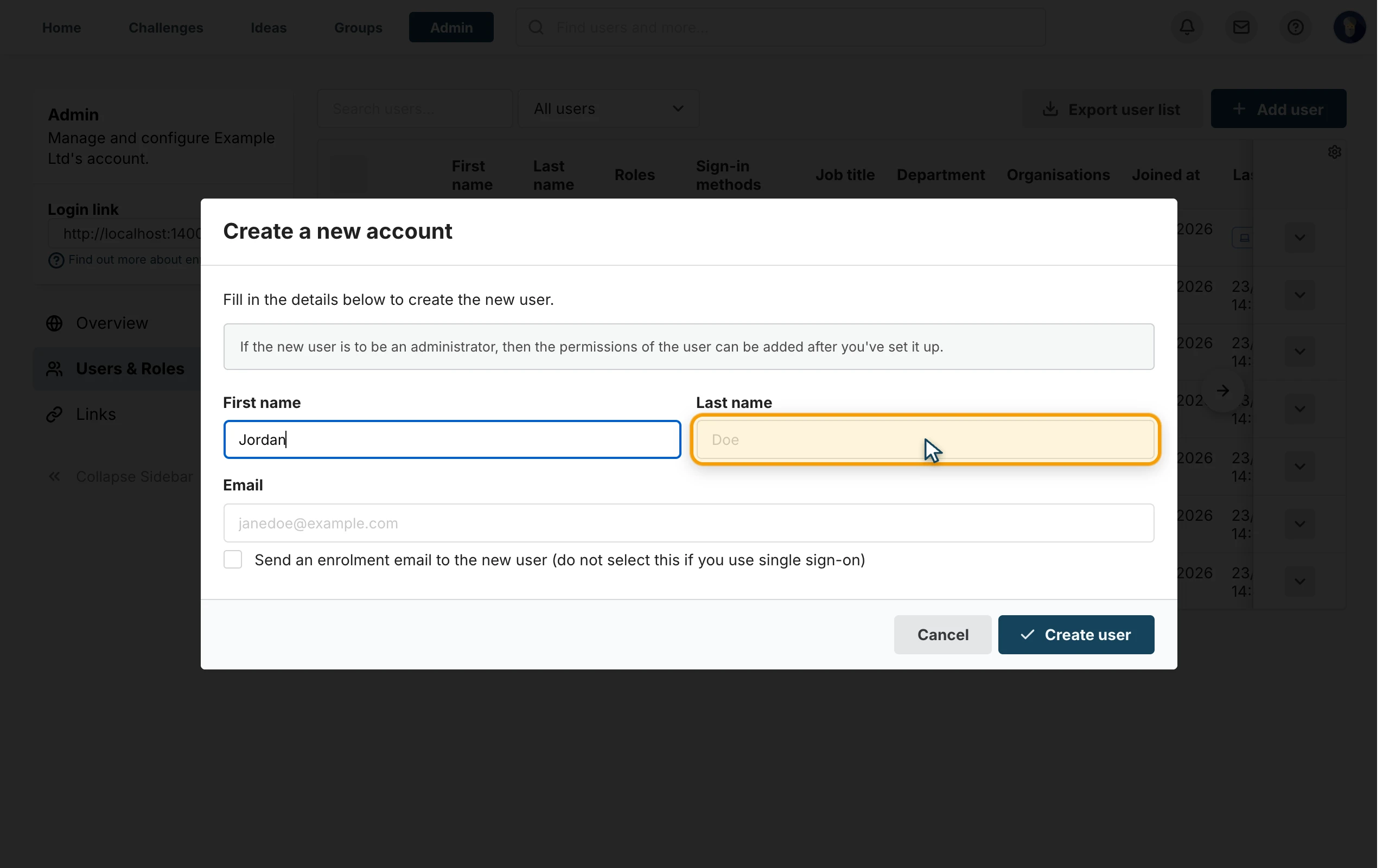Select the table header select-all checkbox
Viewport: 1389px width, 868px height.
(348, 174)
